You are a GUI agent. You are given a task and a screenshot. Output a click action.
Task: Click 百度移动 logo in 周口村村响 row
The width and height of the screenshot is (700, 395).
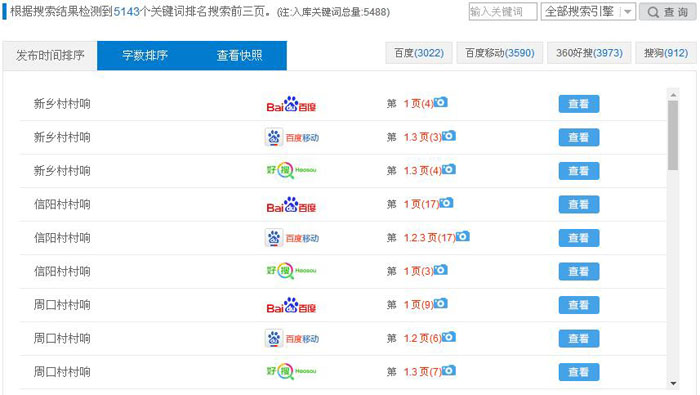coord(292,338)
